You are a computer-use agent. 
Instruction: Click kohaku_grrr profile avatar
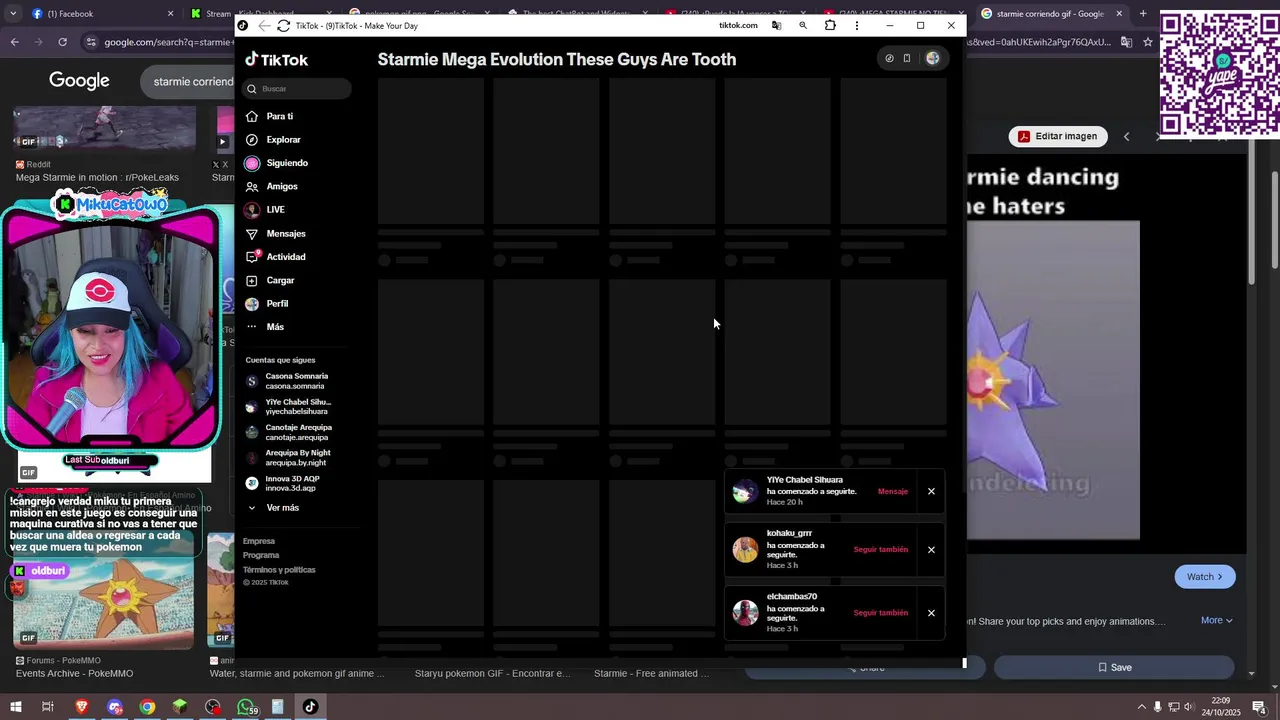745,550
